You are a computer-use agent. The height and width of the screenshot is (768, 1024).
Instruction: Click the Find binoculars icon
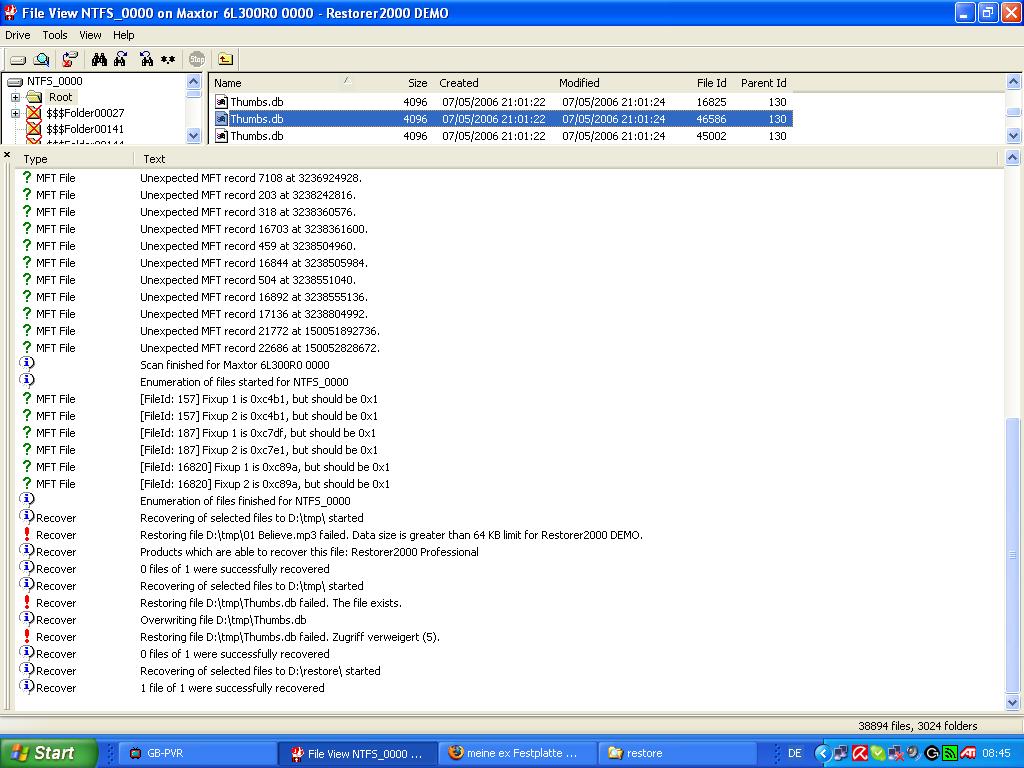[x=99, y=59]
